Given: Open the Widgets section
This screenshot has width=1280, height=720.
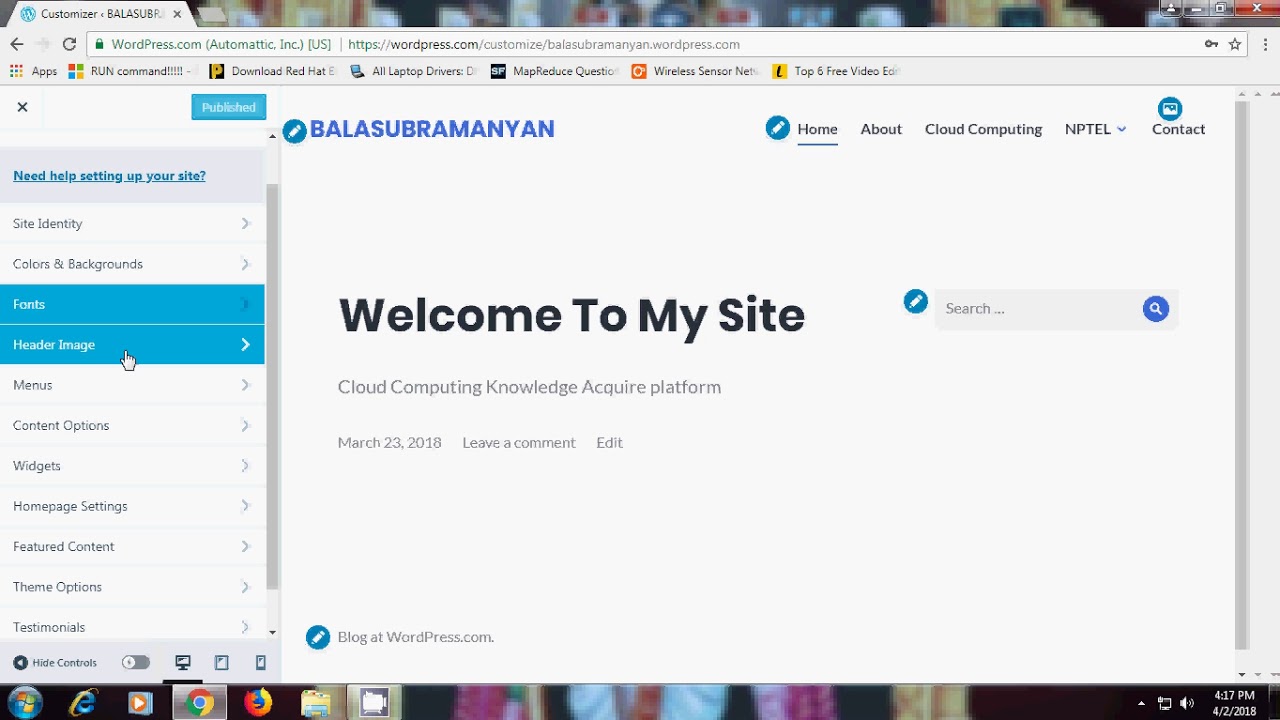Looking at the screenshot, I should pyautogui.click(x=132, y=466).
